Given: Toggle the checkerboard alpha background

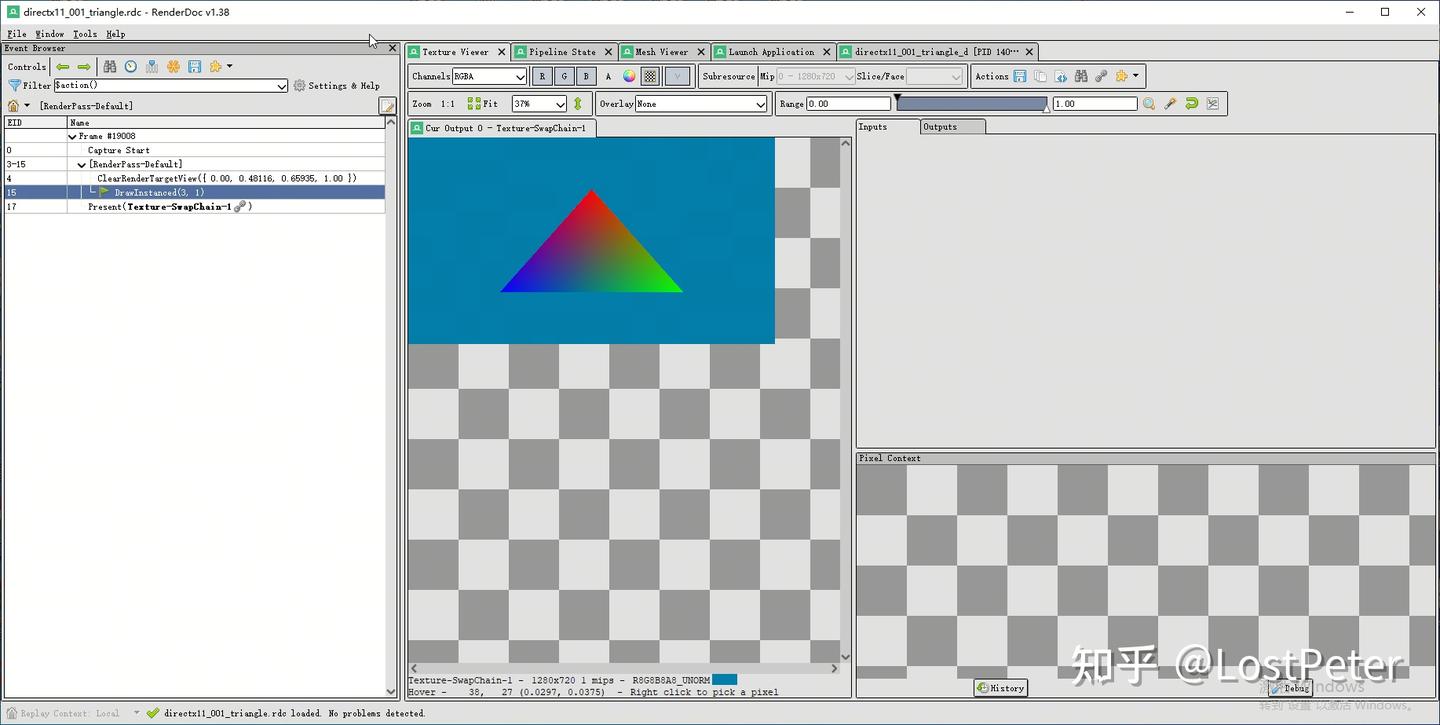Looking at the screenshot, I should (x=649, y=76).
